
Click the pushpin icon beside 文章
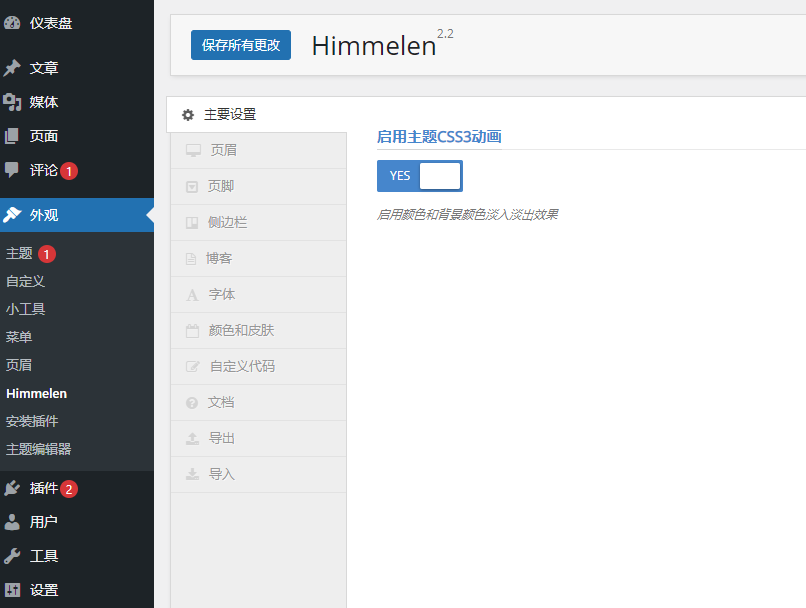pos(12,68)
